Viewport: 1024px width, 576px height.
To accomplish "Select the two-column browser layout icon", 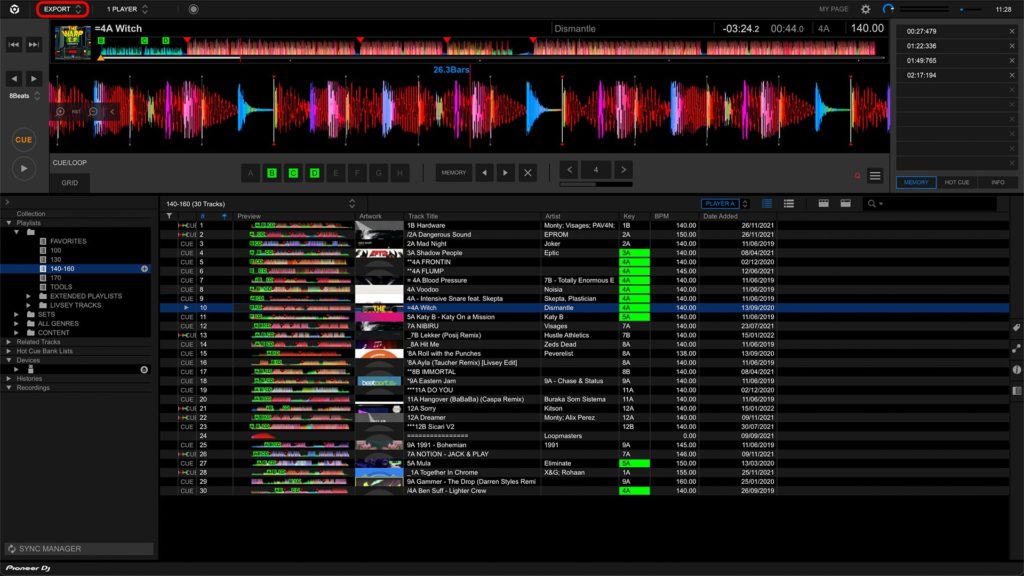I will [824, 203].
